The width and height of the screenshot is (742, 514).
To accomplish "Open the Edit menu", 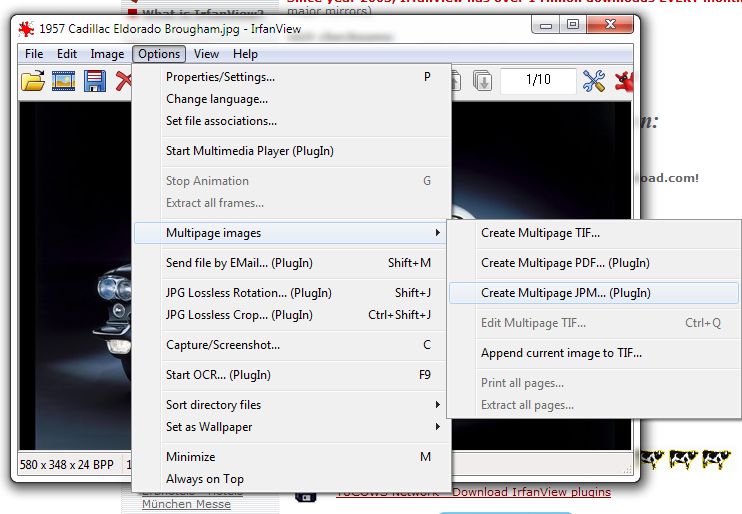I will click(67, 54).
